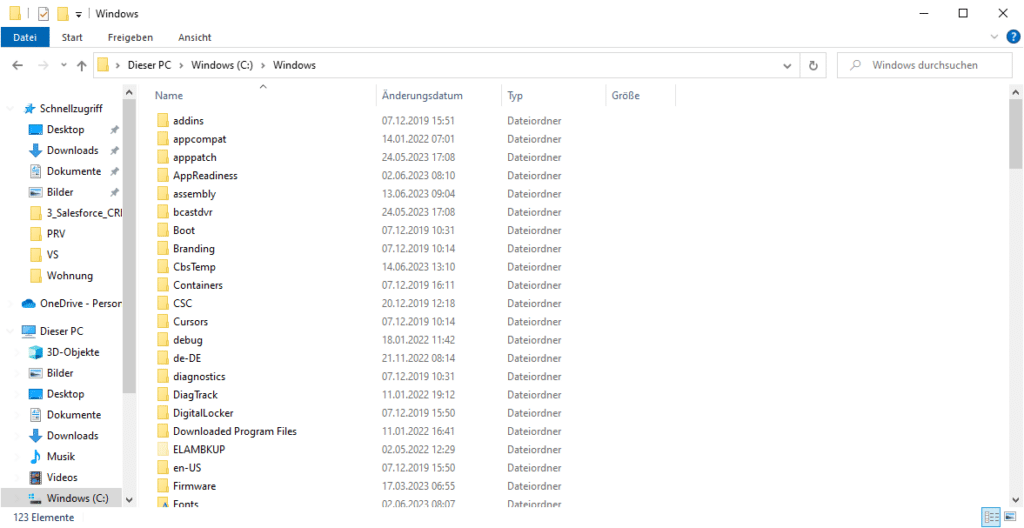Click Windows (C:) in the address path
Screen dimensions: 1024x528
point(222,65)
